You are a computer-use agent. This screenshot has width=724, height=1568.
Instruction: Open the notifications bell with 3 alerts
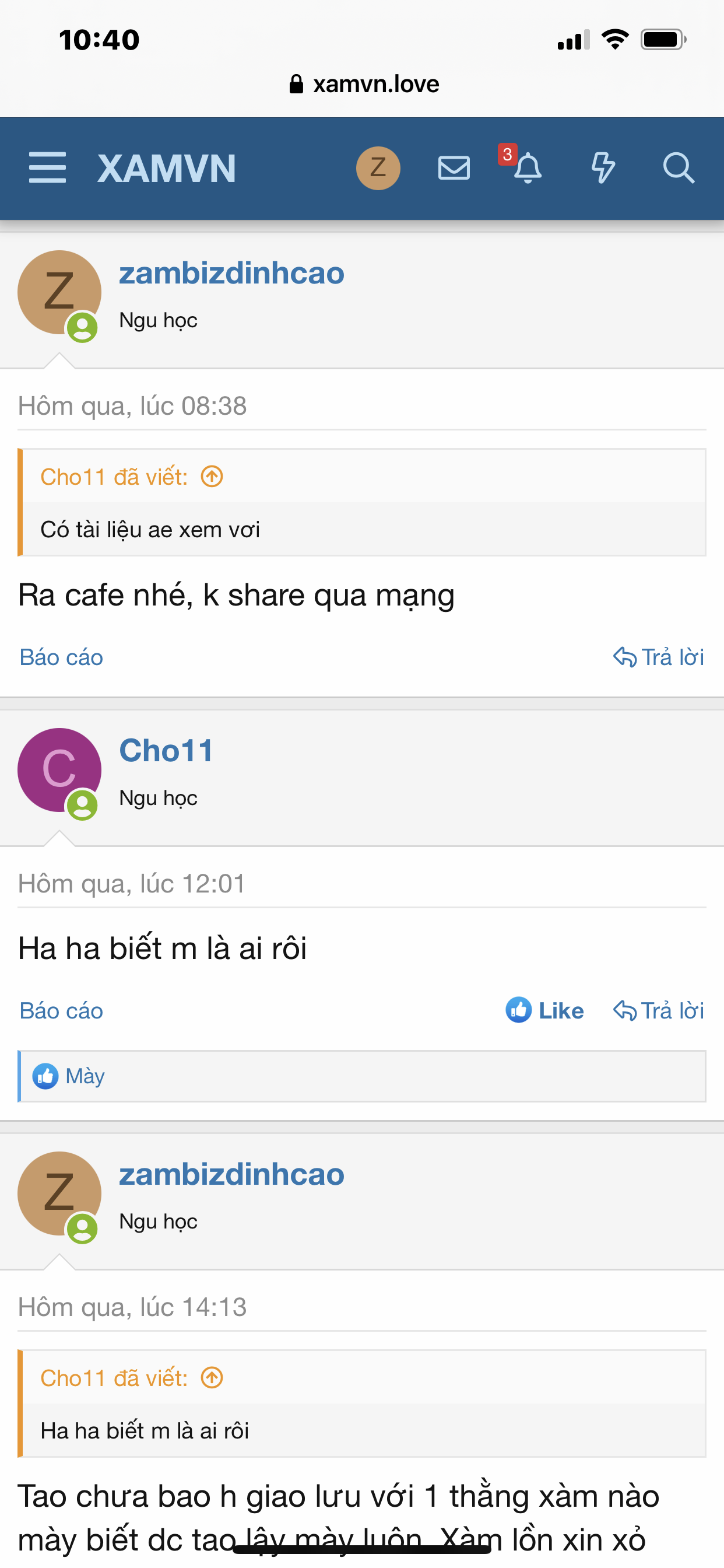click(x=527, y=168)
